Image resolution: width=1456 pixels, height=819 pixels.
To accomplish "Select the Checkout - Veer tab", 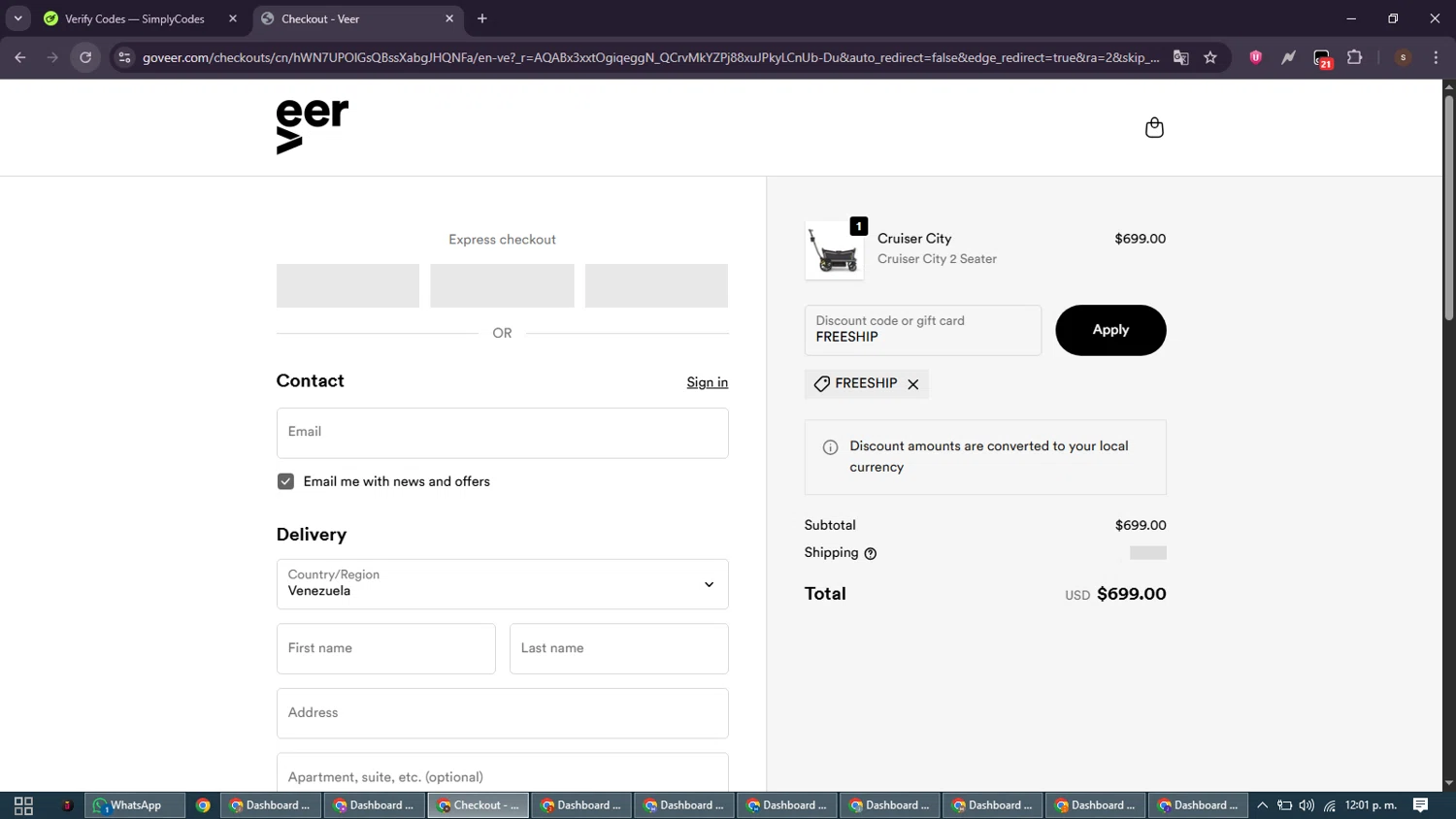I will pos(356,18).
